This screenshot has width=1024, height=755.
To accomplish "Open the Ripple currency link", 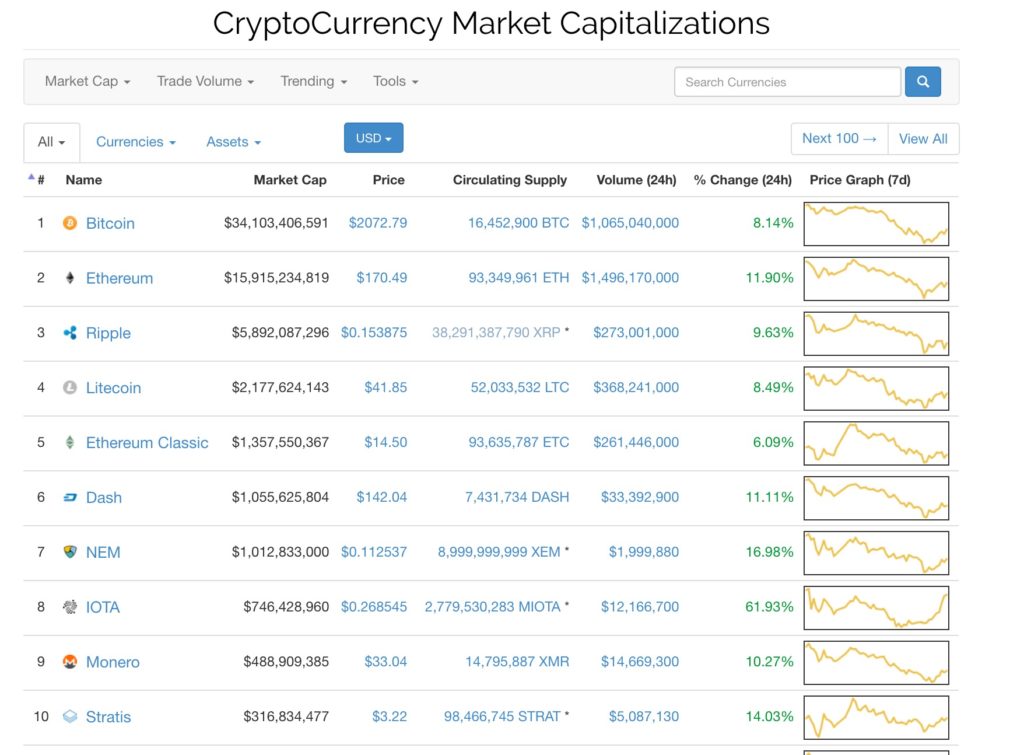I will 108,333.
